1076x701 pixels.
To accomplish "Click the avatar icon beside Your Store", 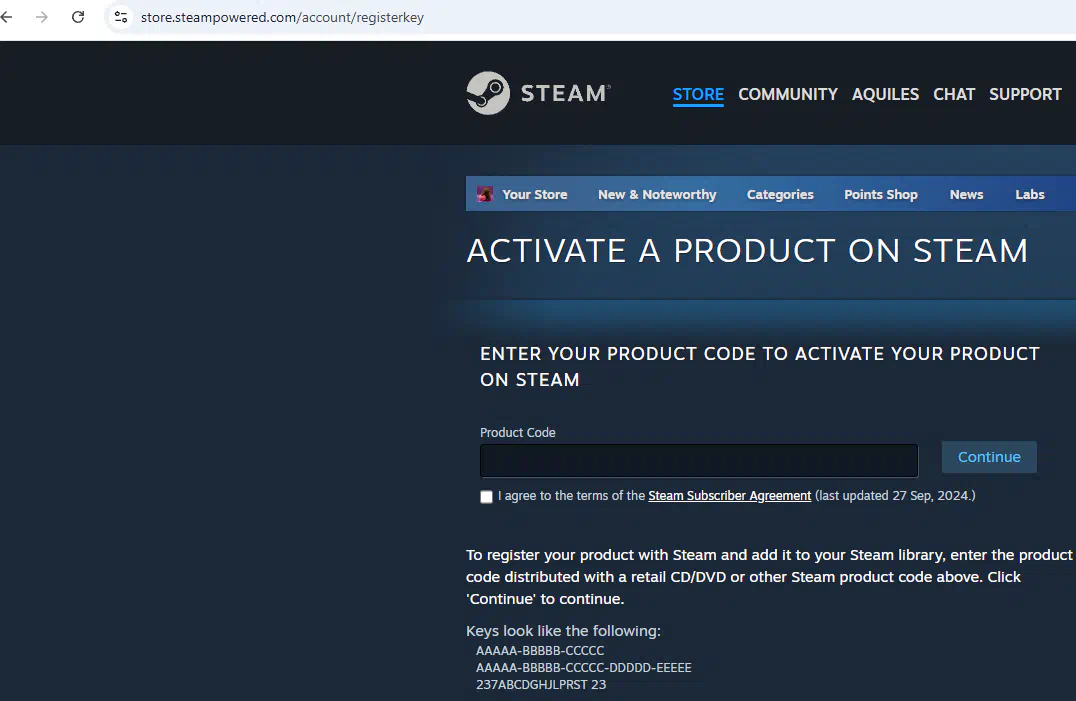I will [484, 194].
